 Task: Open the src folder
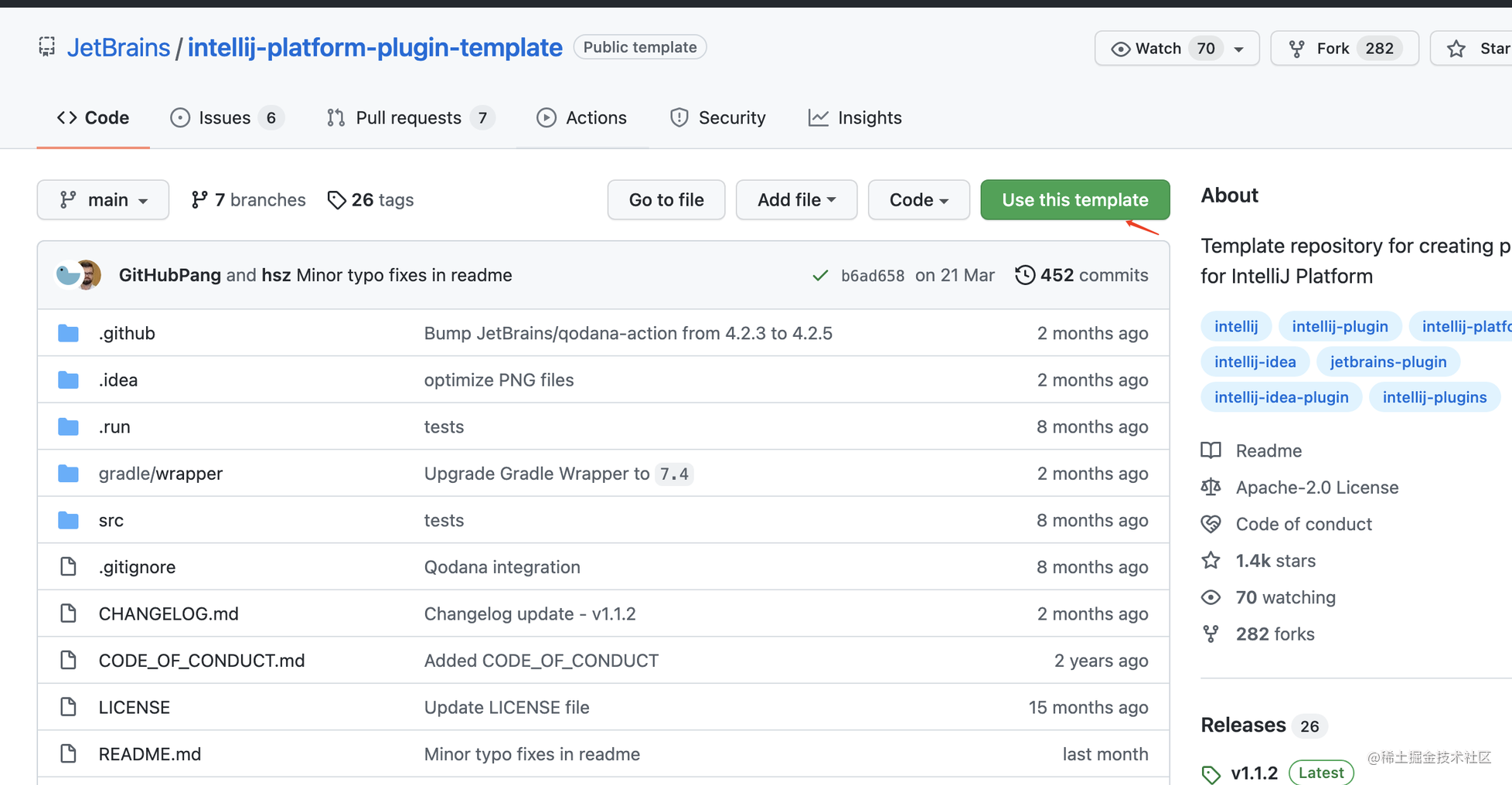pyautogui.click(x=111, y=521)
